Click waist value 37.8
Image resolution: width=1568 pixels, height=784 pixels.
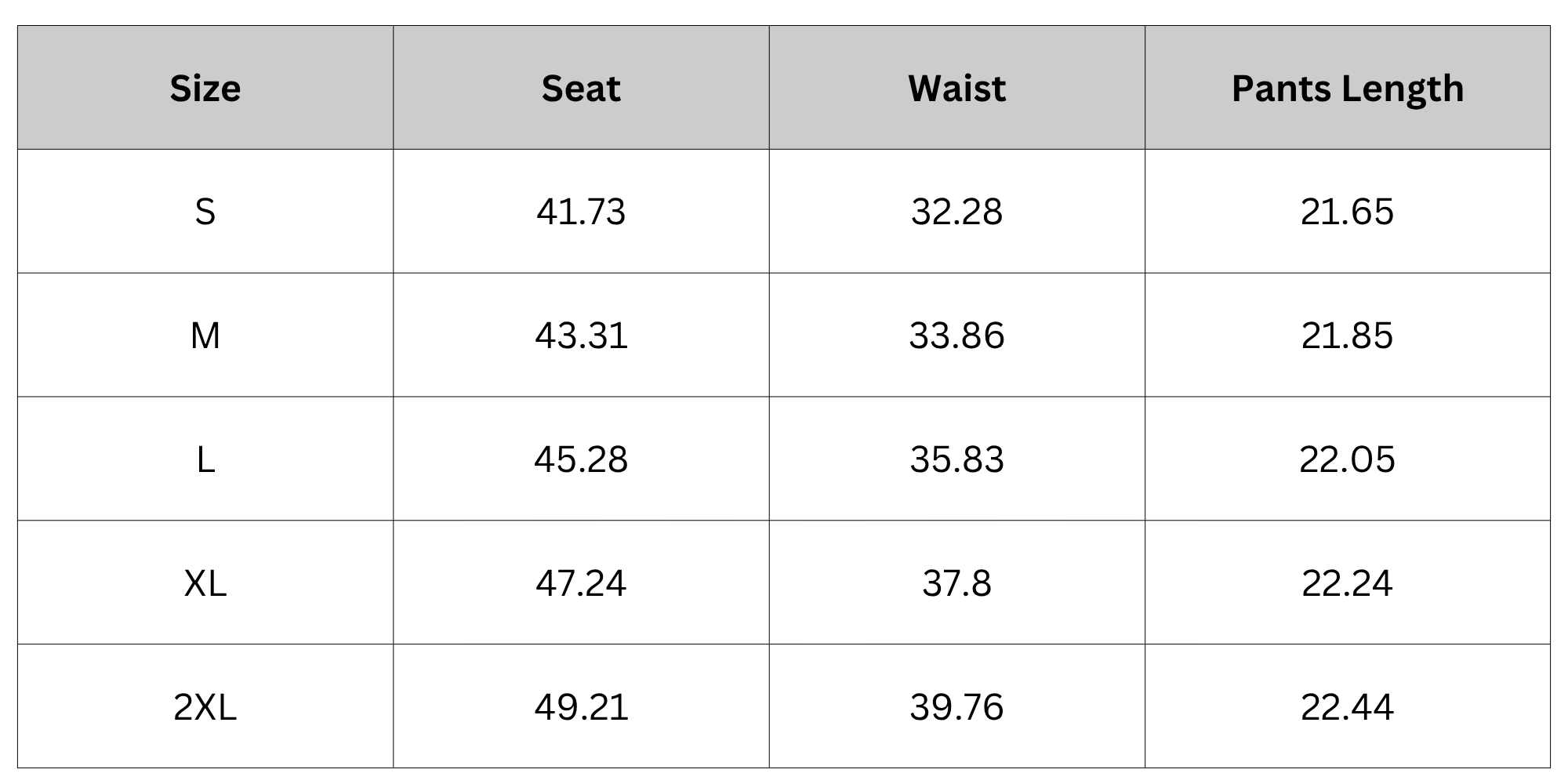click(957, 583)
